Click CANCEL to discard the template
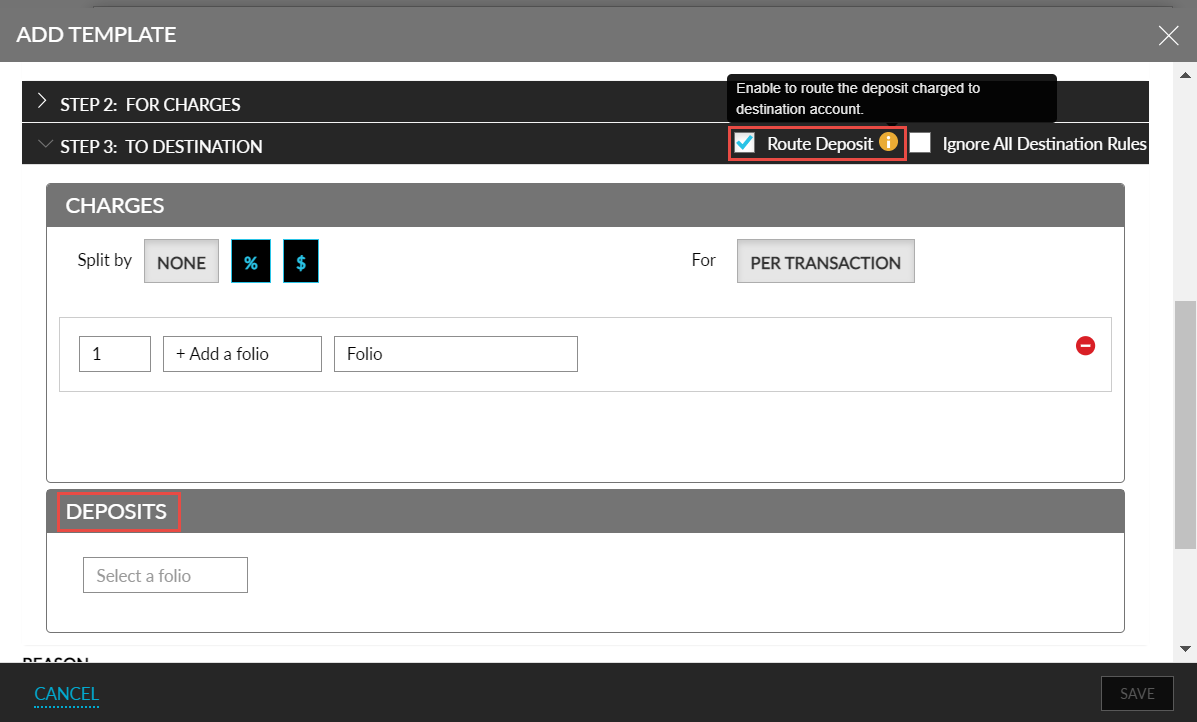The width and height of the screenshot is (1197, 722). (x=66, y=693)
